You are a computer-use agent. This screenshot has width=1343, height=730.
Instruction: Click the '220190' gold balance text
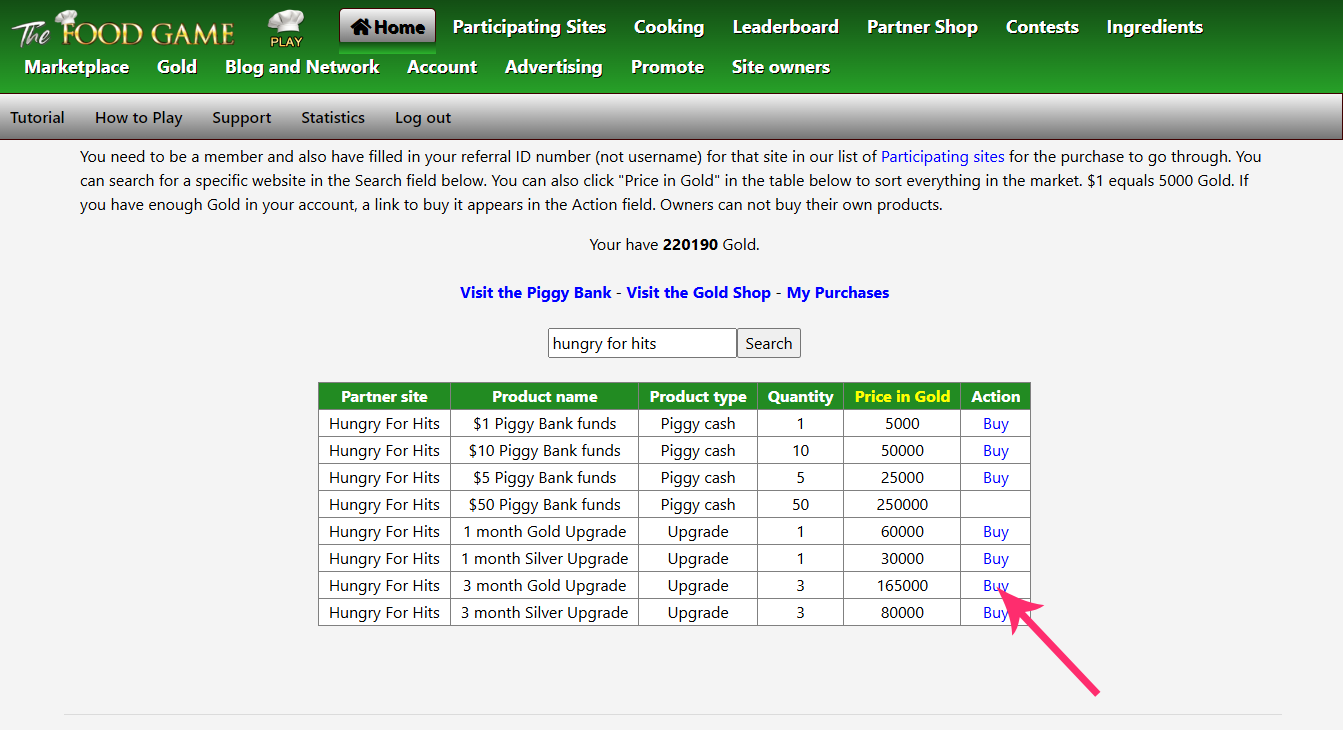coord(690,244)
